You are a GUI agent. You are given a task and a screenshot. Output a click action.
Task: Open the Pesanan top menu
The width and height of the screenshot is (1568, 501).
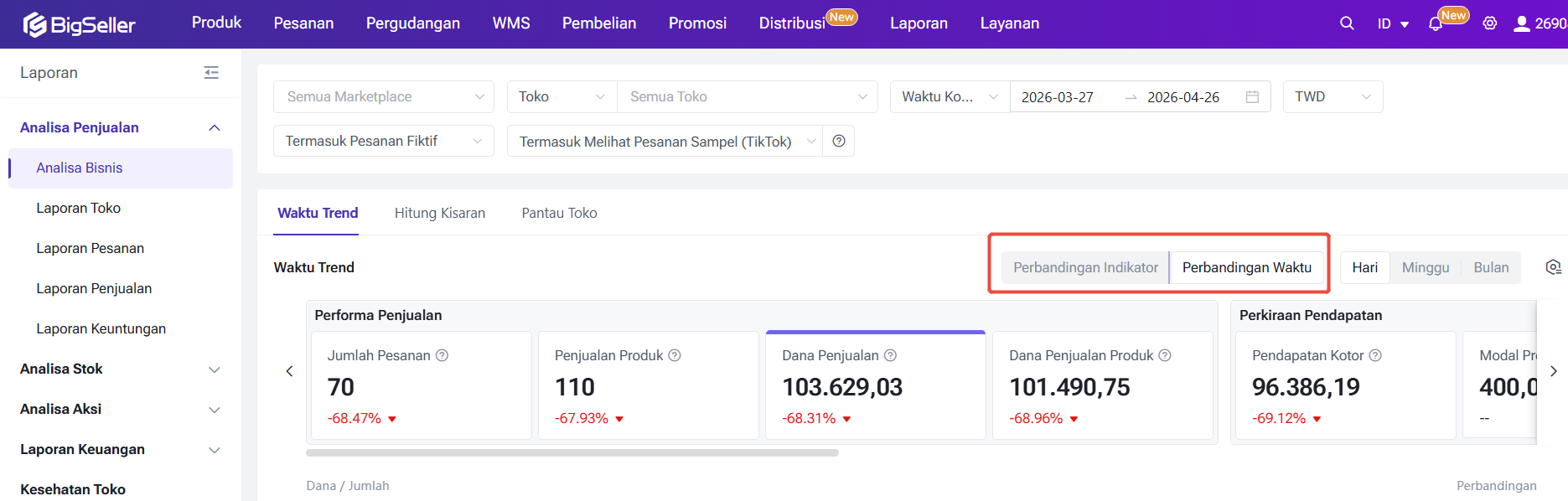tap(303, 23)
